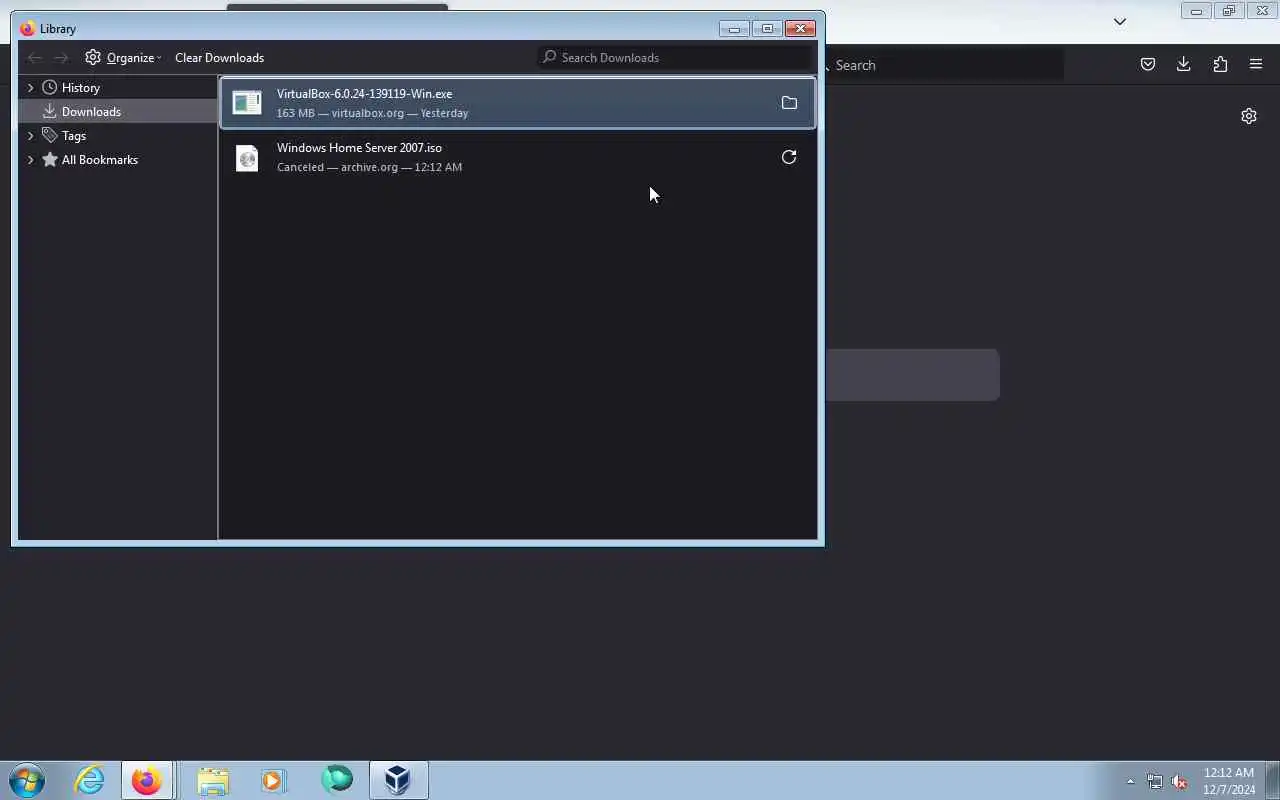This screenshot has width=1280, height=800.
Task: Open the clock showing 12:12 AM
Action: [1229, 781]
